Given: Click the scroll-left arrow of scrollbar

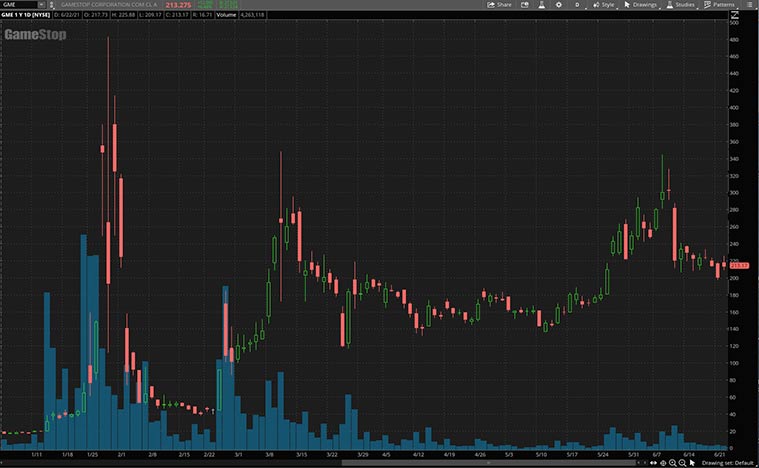Looking at the screenshot, I should (x=639, y=463).
